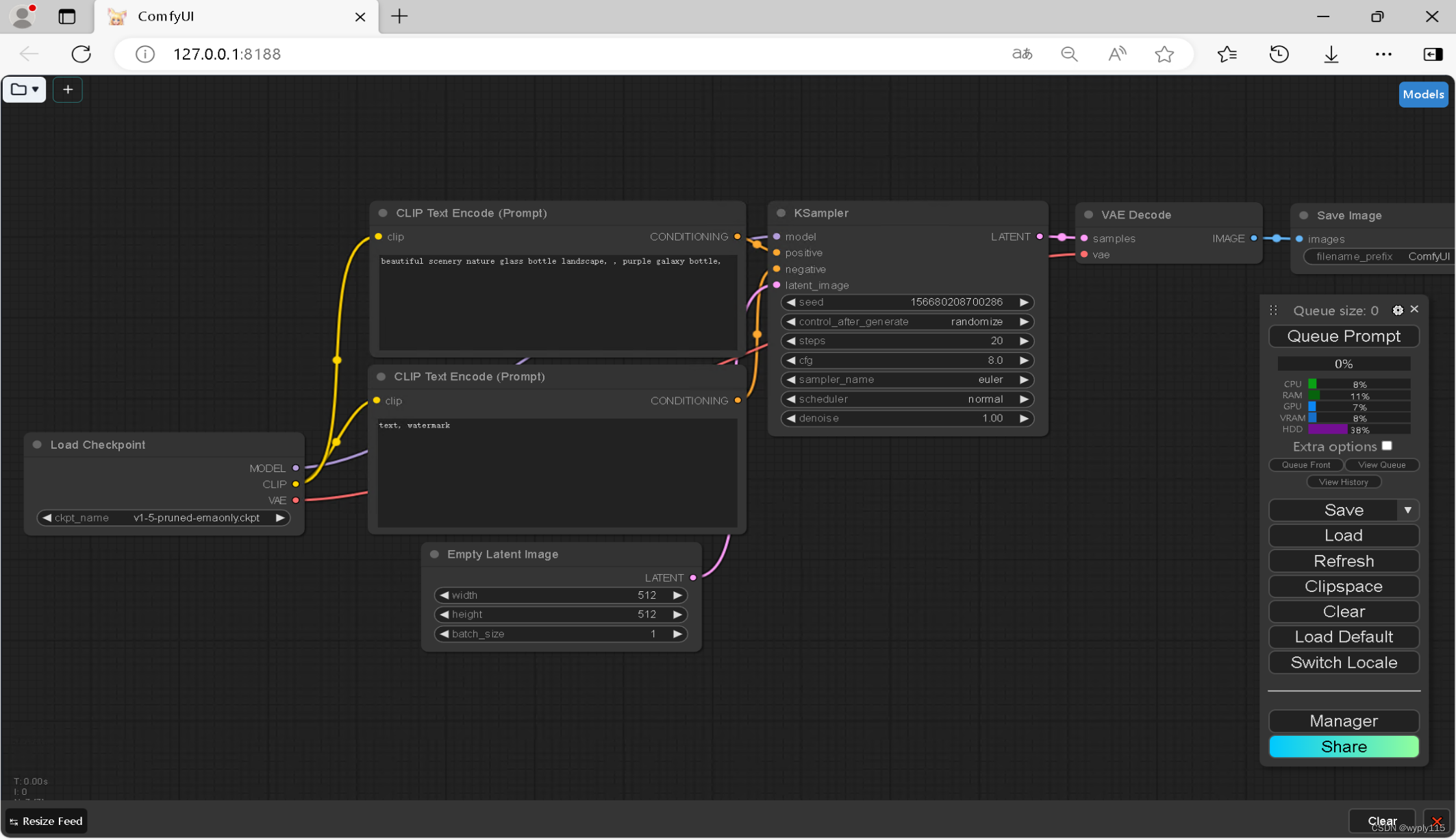Toggle the browser sidebar icon
Image resolution: width=1456 pixels, height=840 pixels.
pos(1433,54)
